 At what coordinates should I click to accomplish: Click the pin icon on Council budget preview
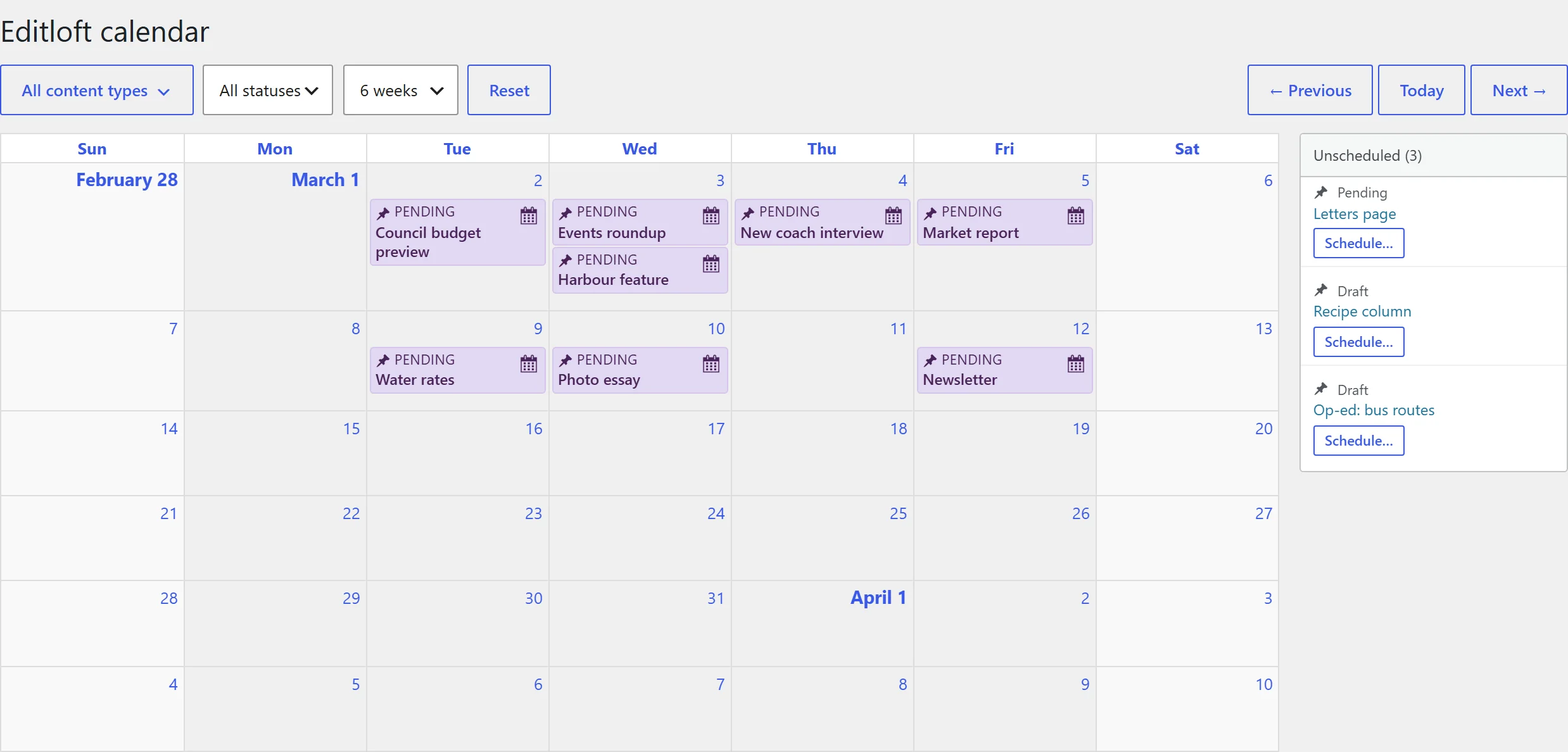(x=383, y=213)
